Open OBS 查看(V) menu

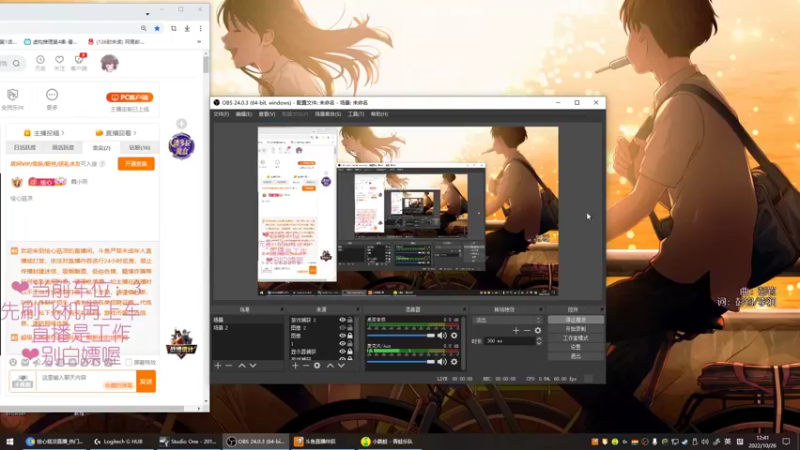point(267,114)
